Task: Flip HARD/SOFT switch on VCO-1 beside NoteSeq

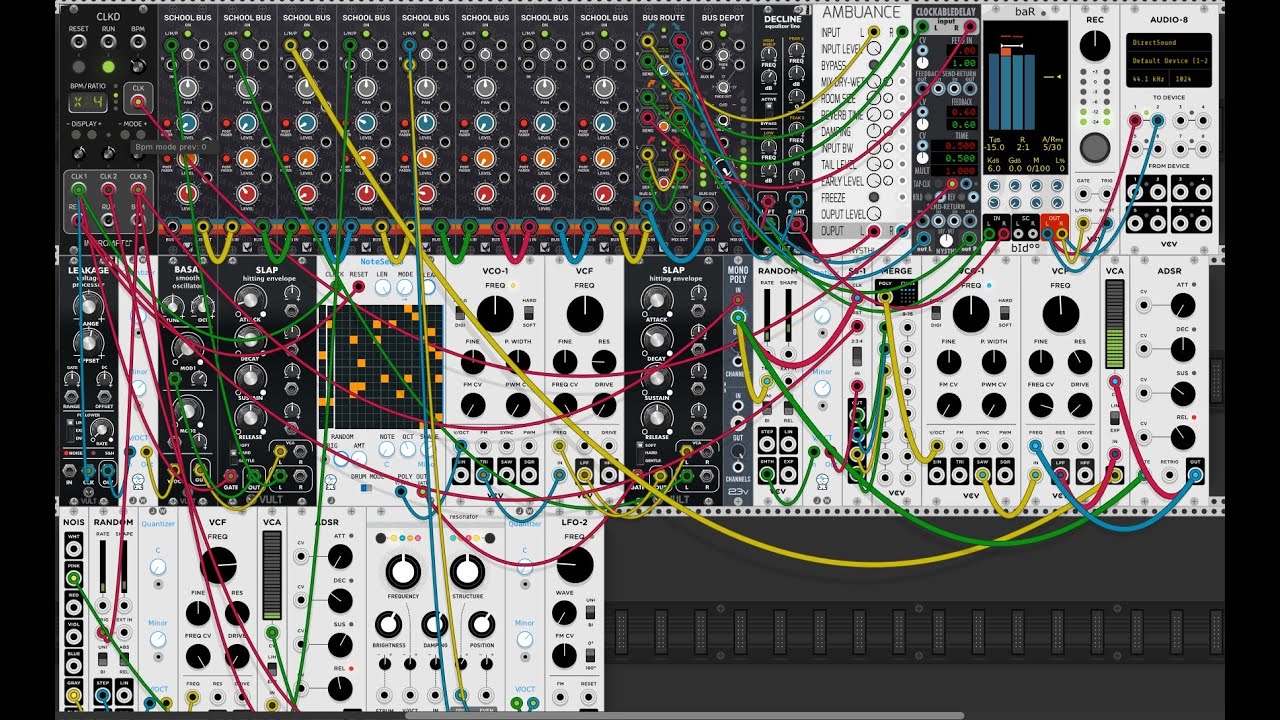Action: coord(529,314)
